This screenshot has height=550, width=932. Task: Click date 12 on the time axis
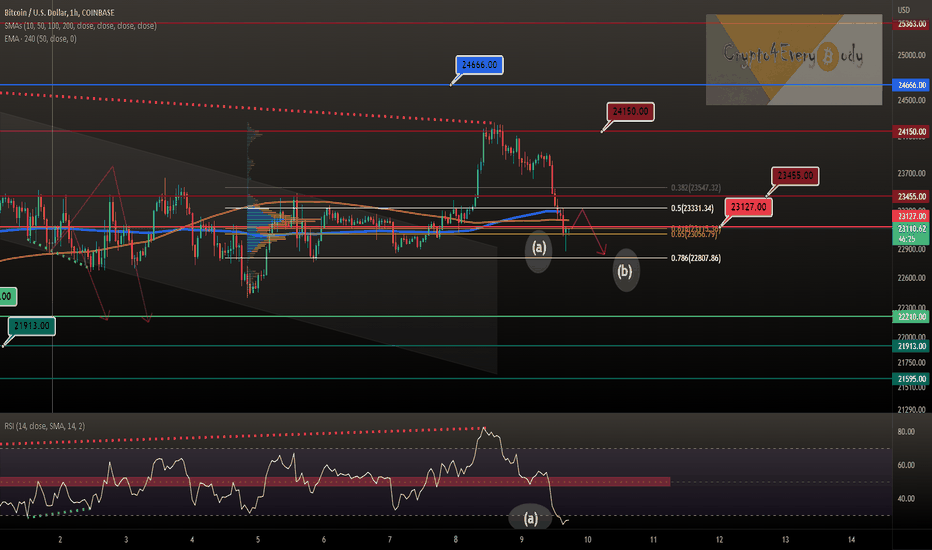[719, 540]
